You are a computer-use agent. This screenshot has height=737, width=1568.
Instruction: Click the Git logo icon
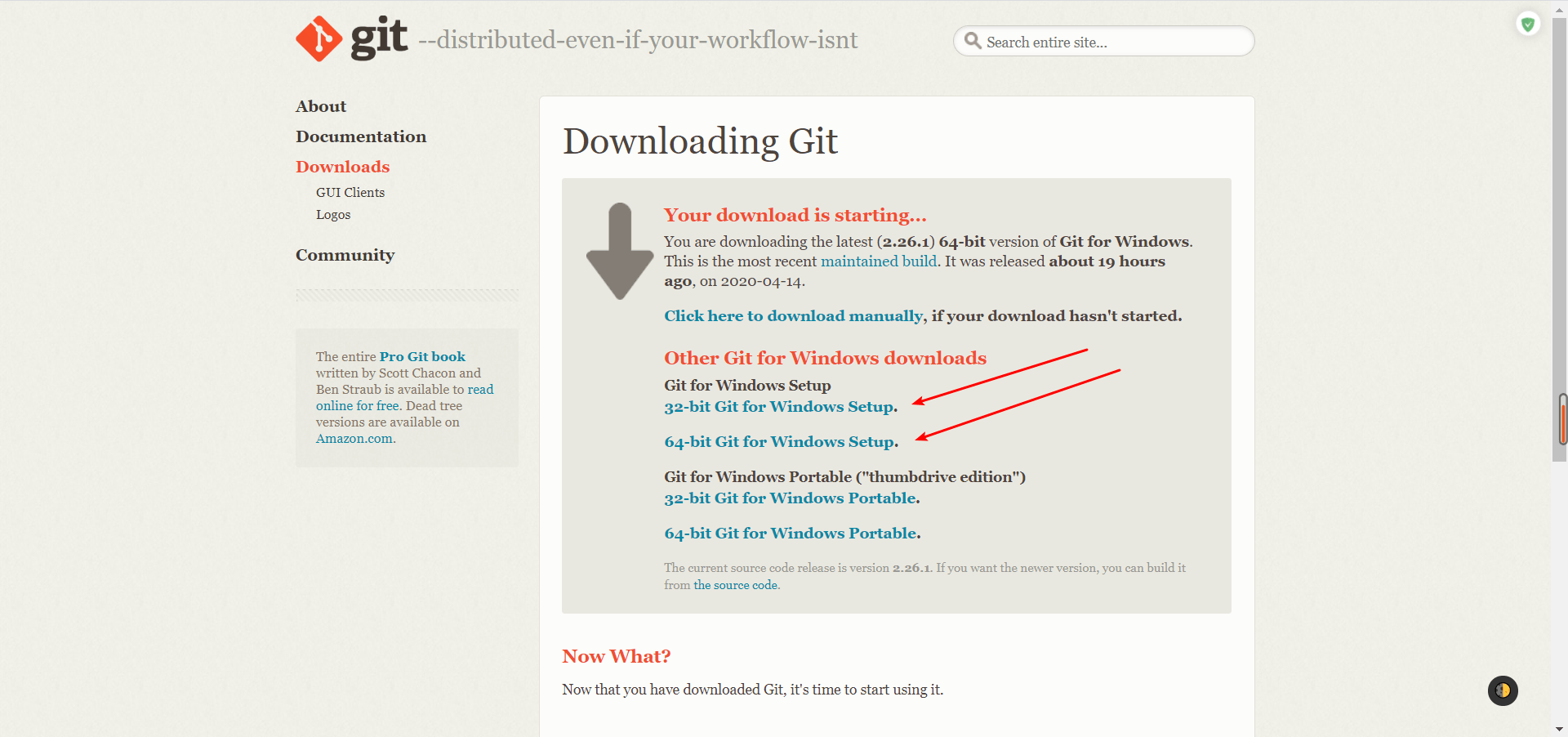pos(319,38)
